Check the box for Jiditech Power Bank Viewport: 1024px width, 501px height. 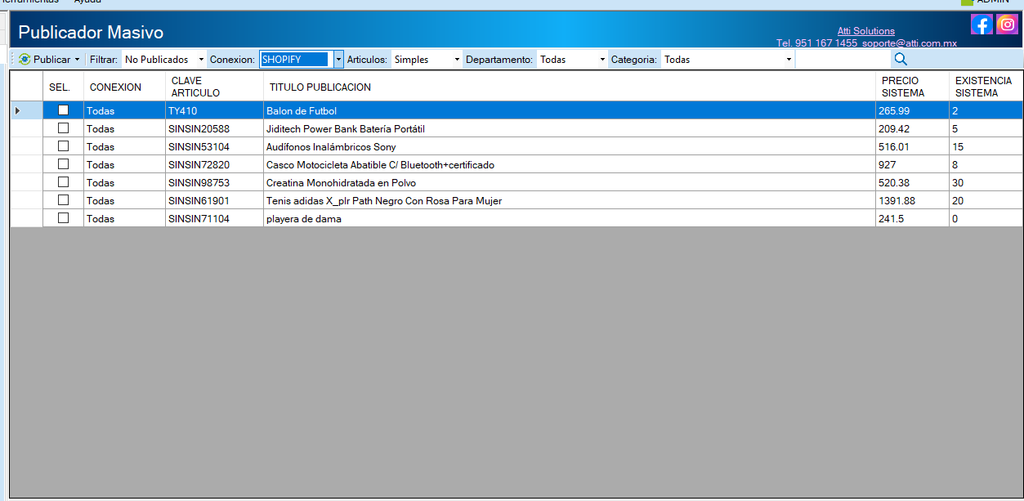click(x=63, y=129)
